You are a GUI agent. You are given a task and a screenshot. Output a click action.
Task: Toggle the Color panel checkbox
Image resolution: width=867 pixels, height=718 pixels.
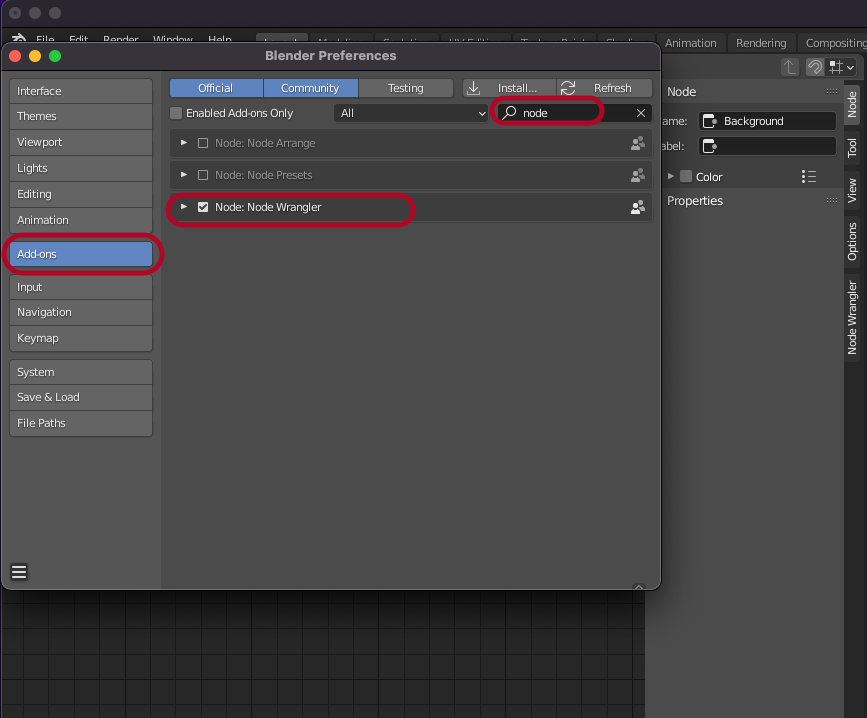[x=686, y=176]
